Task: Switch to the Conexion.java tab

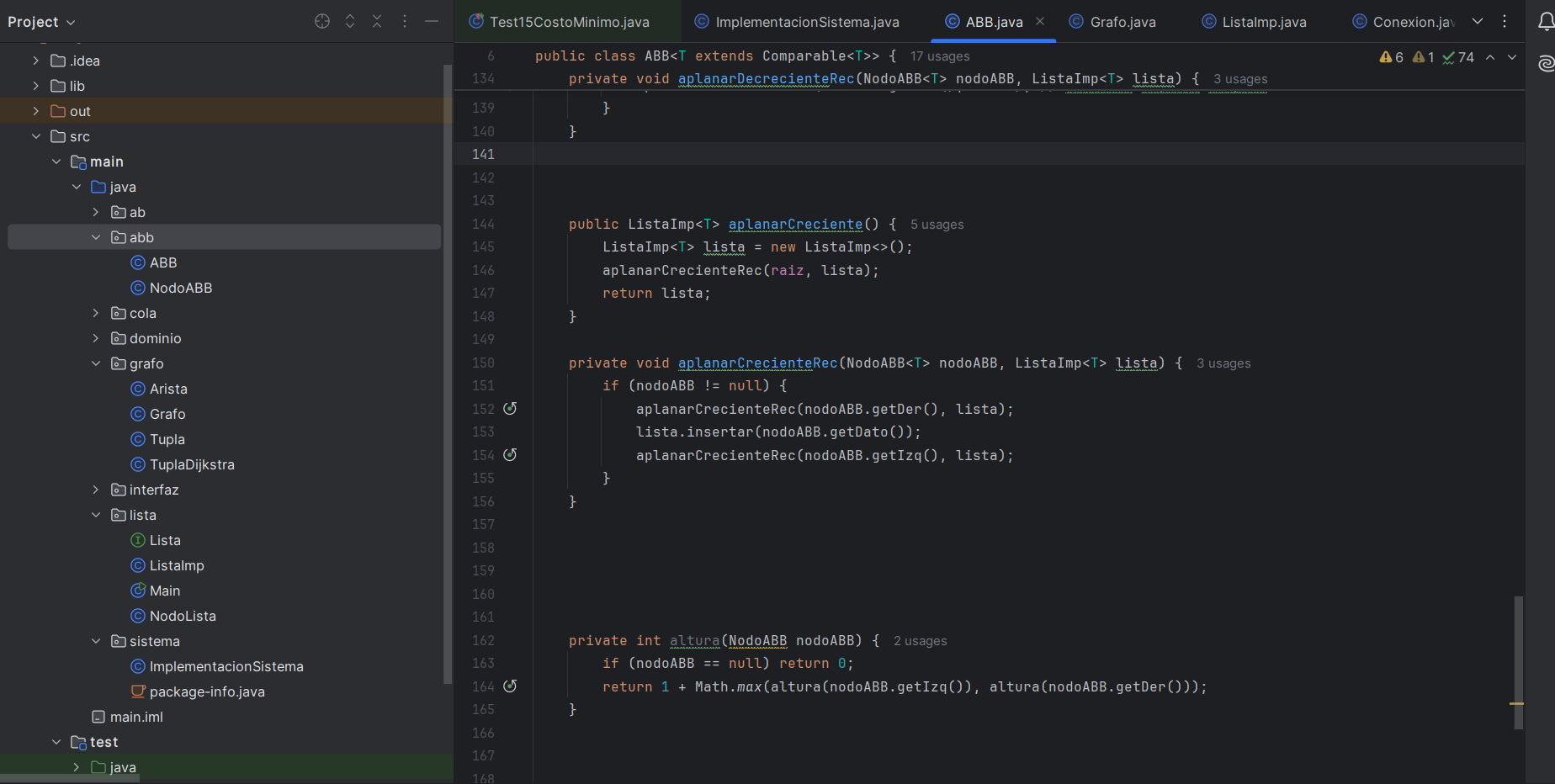Action: pos(1404,22)
